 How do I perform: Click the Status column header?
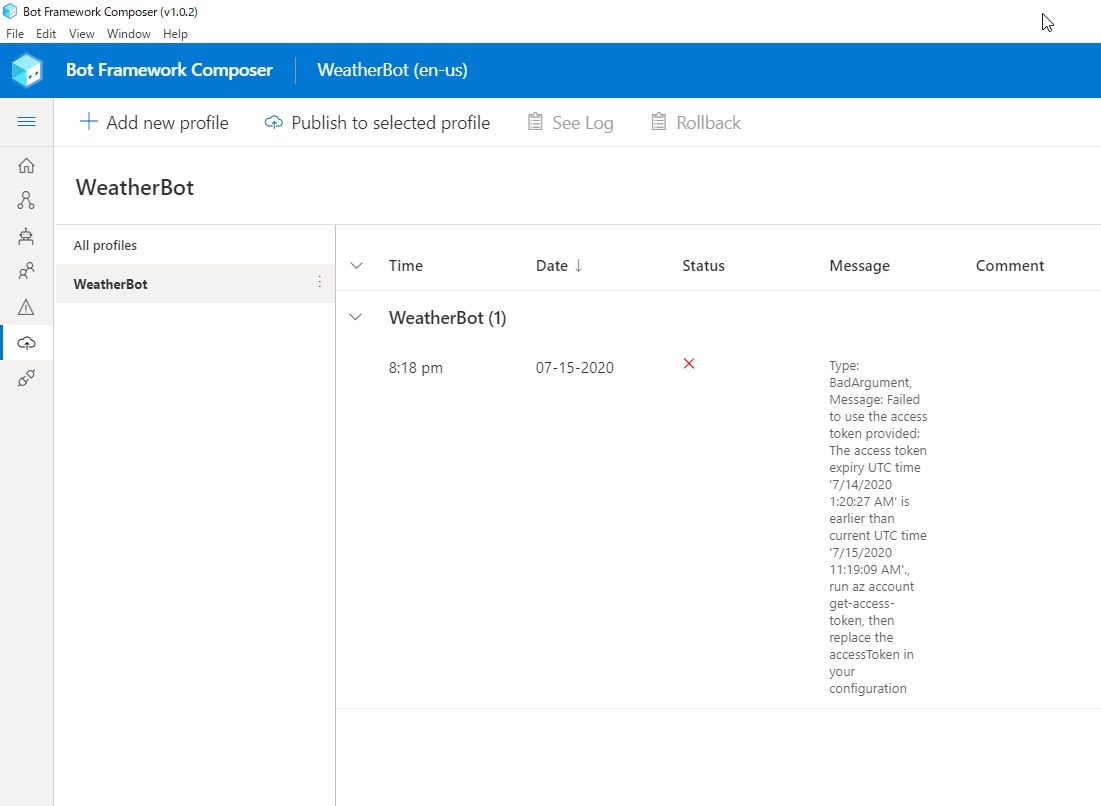click(704, 265)
